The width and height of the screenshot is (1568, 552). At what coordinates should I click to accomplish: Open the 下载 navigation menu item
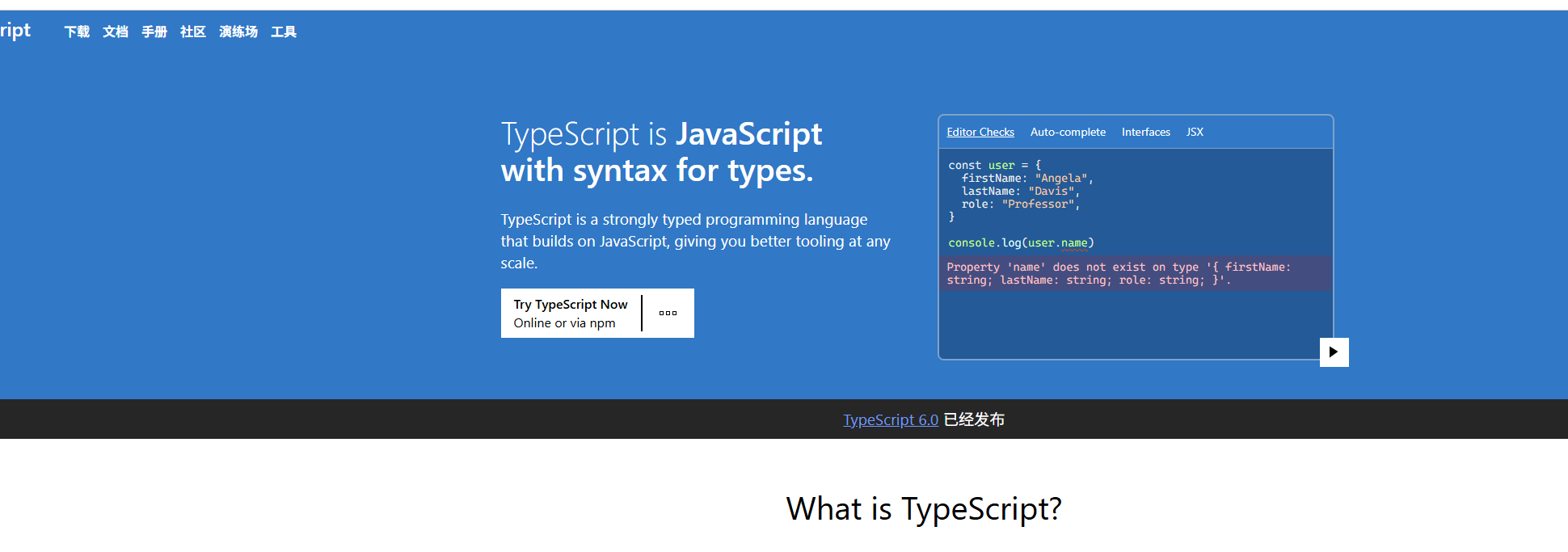click(x=77, y=32)
